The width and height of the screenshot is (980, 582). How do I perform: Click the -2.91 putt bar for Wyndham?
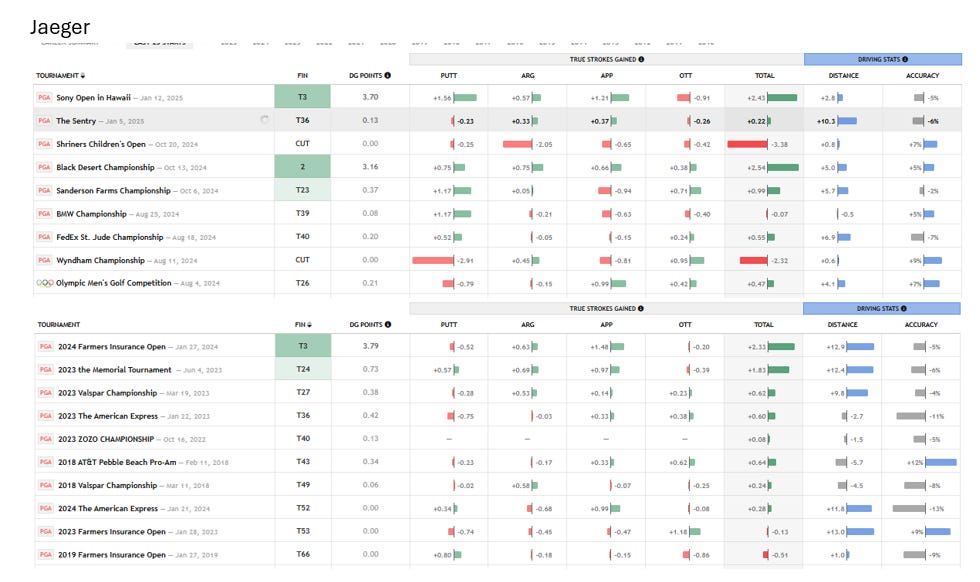(432, 260)
